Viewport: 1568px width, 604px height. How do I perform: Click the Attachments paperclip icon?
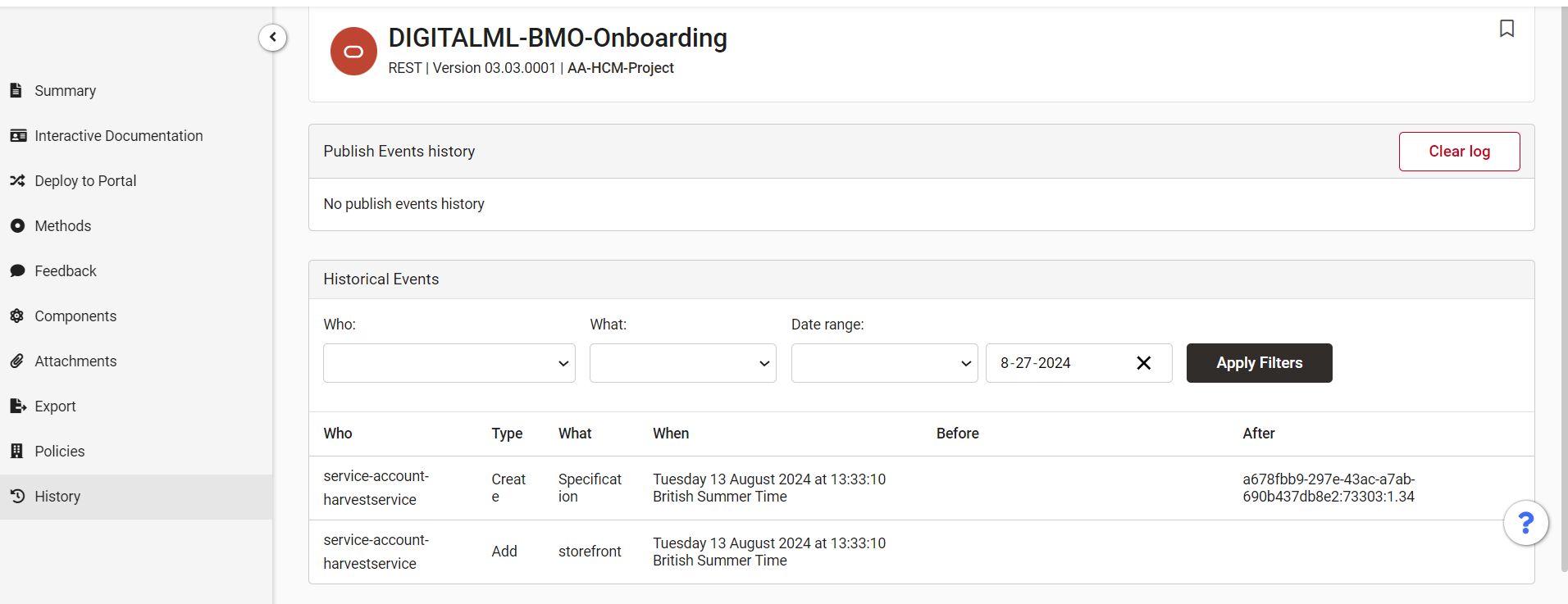17,361
